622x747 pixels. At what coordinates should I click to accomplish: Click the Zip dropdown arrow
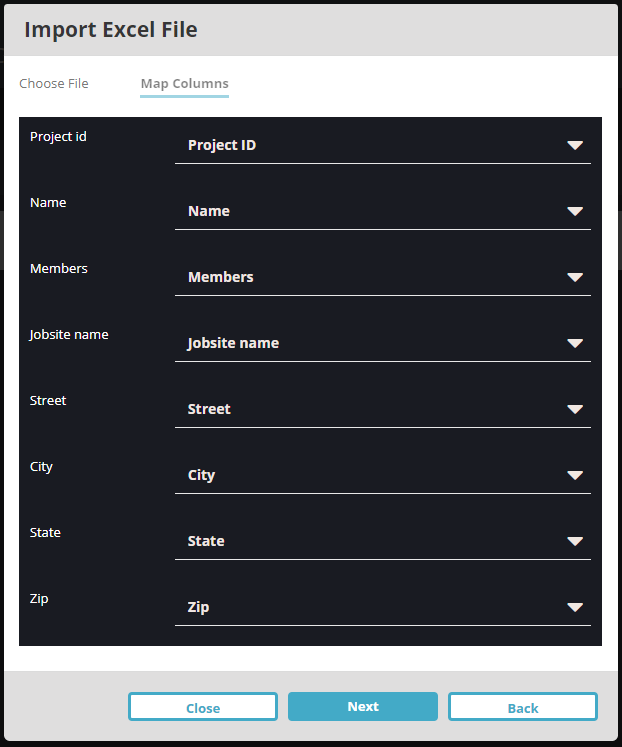point(575,607)
